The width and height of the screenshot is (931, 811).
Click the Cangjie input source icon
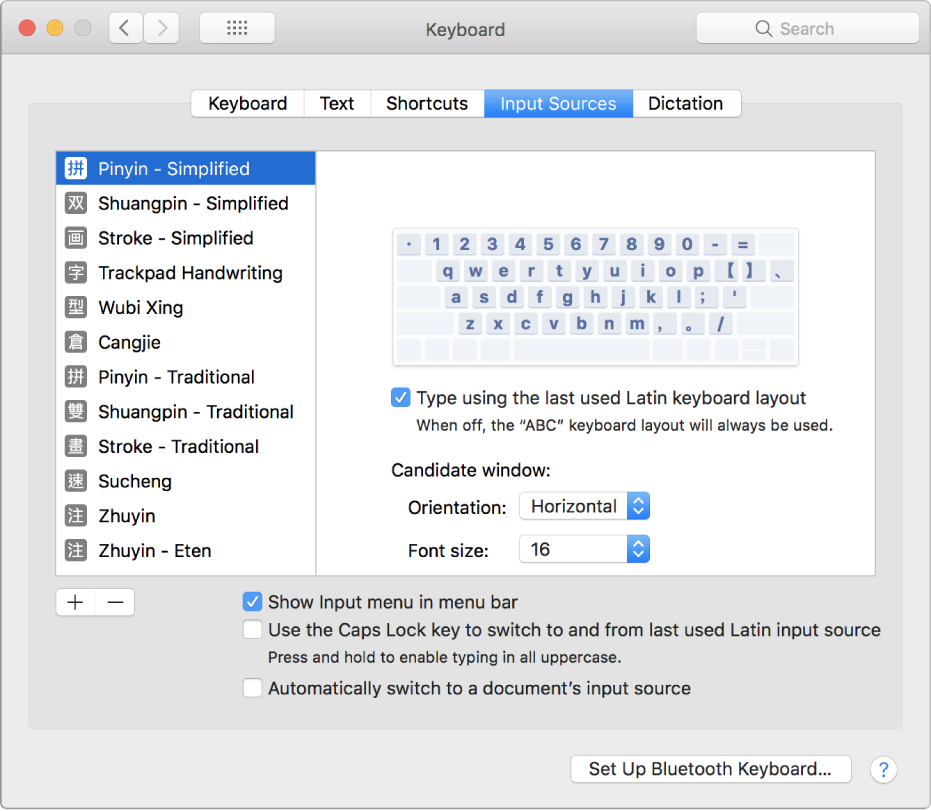[76, 343]
